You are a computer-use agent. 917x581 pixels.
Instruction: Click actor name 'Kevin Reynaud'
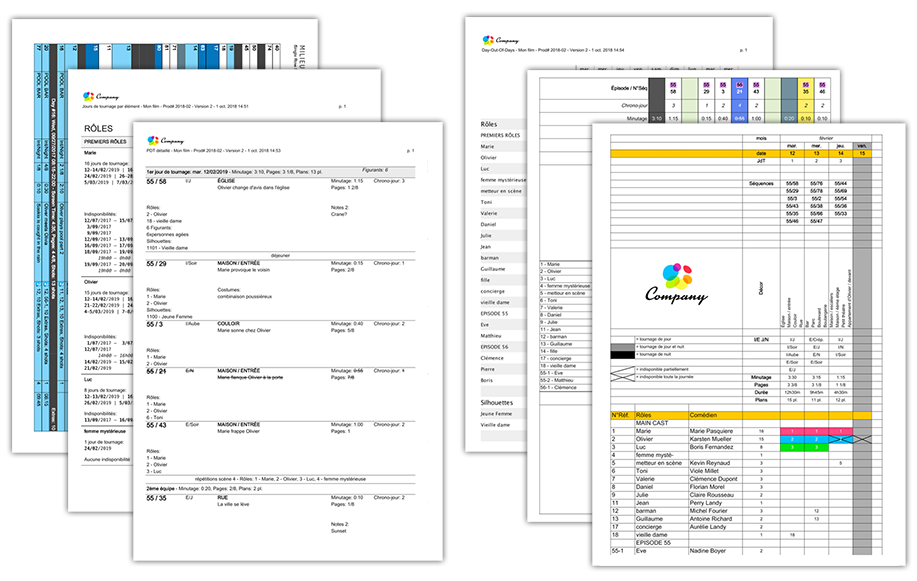[710, 463]
